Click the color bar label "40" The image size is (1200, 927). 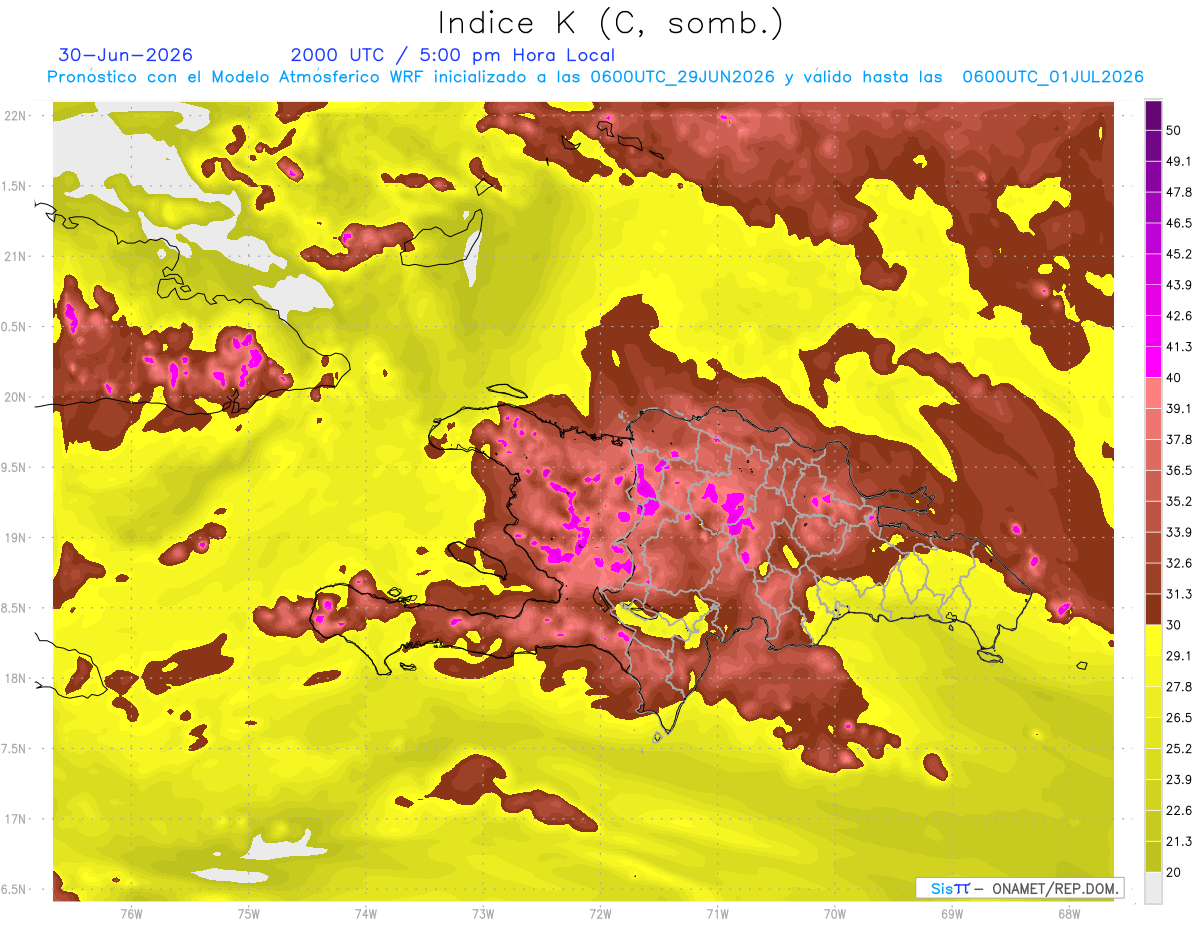(1174, 377)
